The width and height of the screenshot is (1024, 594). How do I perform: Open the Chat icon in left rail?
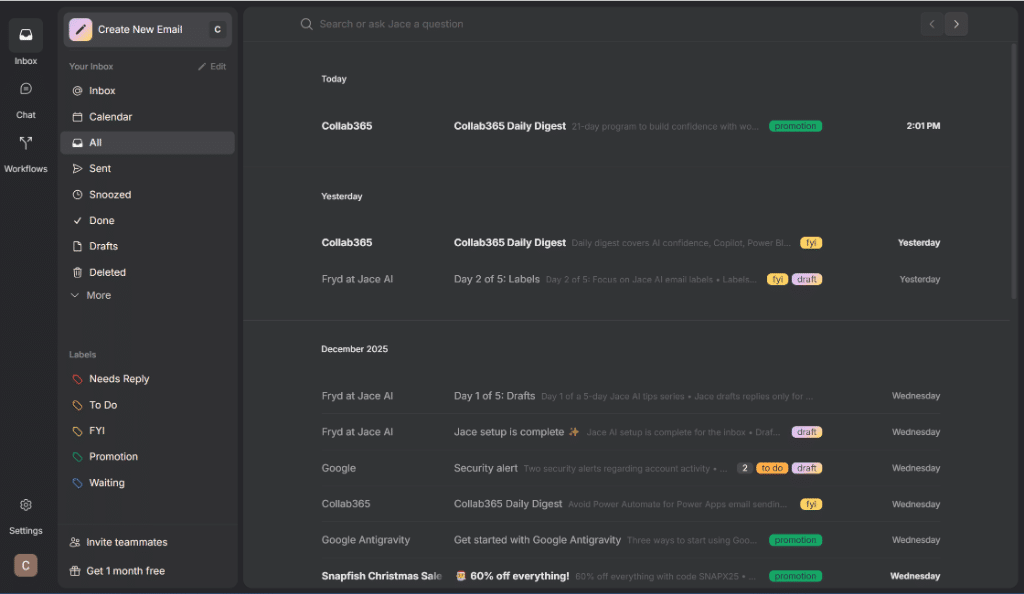(x=26, y=90)
